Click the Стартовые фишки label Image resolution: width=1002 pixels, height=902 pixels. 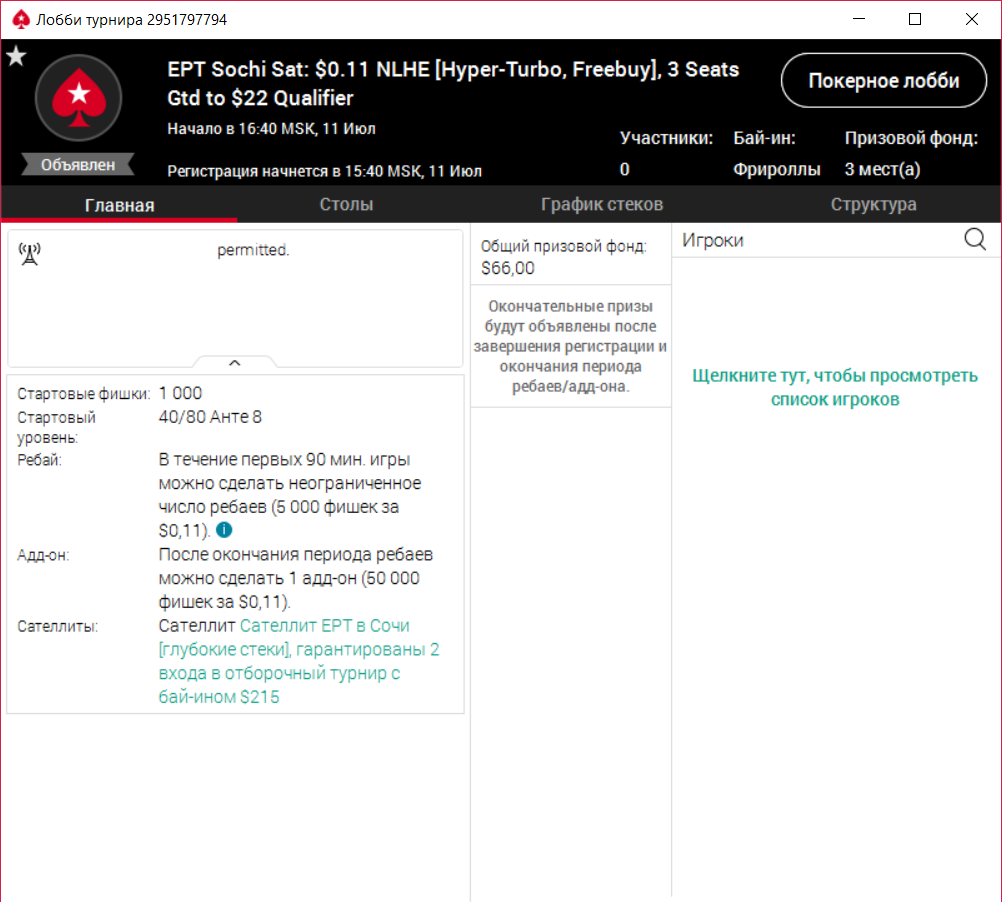click(x=84, y=394)
